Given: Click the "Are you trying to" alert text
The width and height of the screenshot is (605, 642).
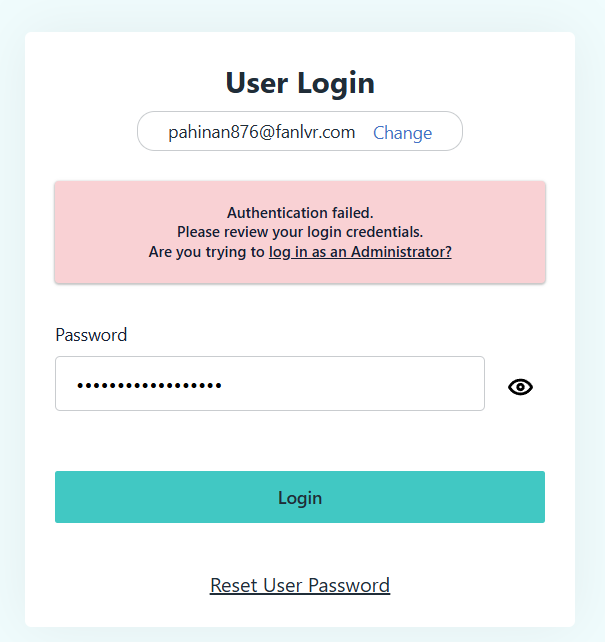Looking at the screenshot, I should coord(207,252).
